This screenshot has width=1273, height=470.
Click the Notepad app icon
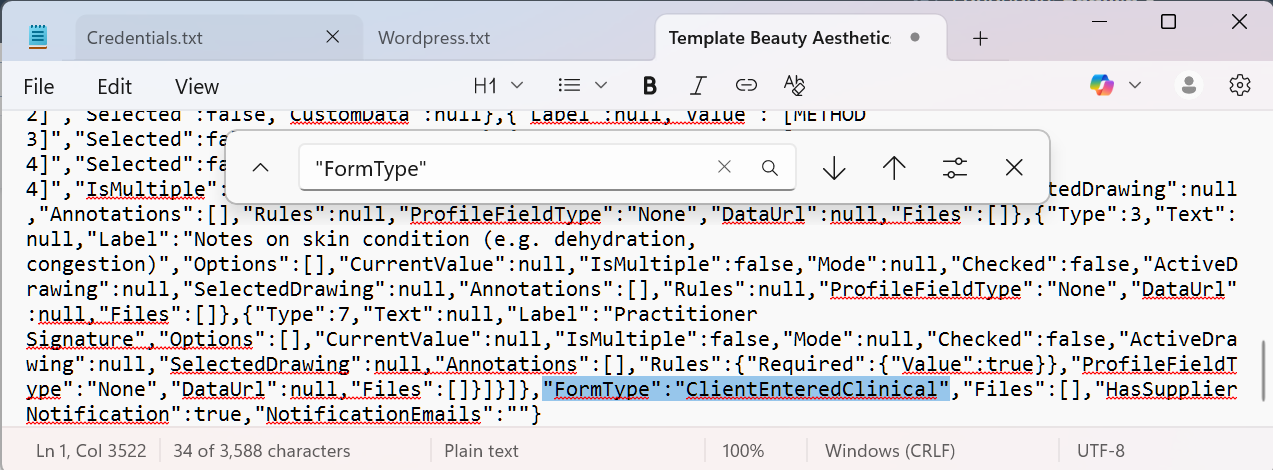[38, 38]
